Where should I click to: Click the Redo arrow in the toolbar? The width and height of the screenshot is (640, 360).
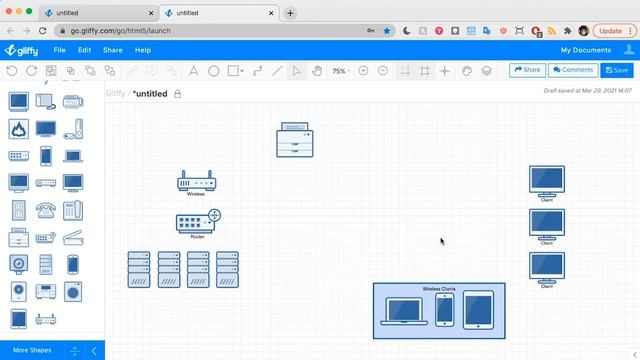[x=31, y=71]
